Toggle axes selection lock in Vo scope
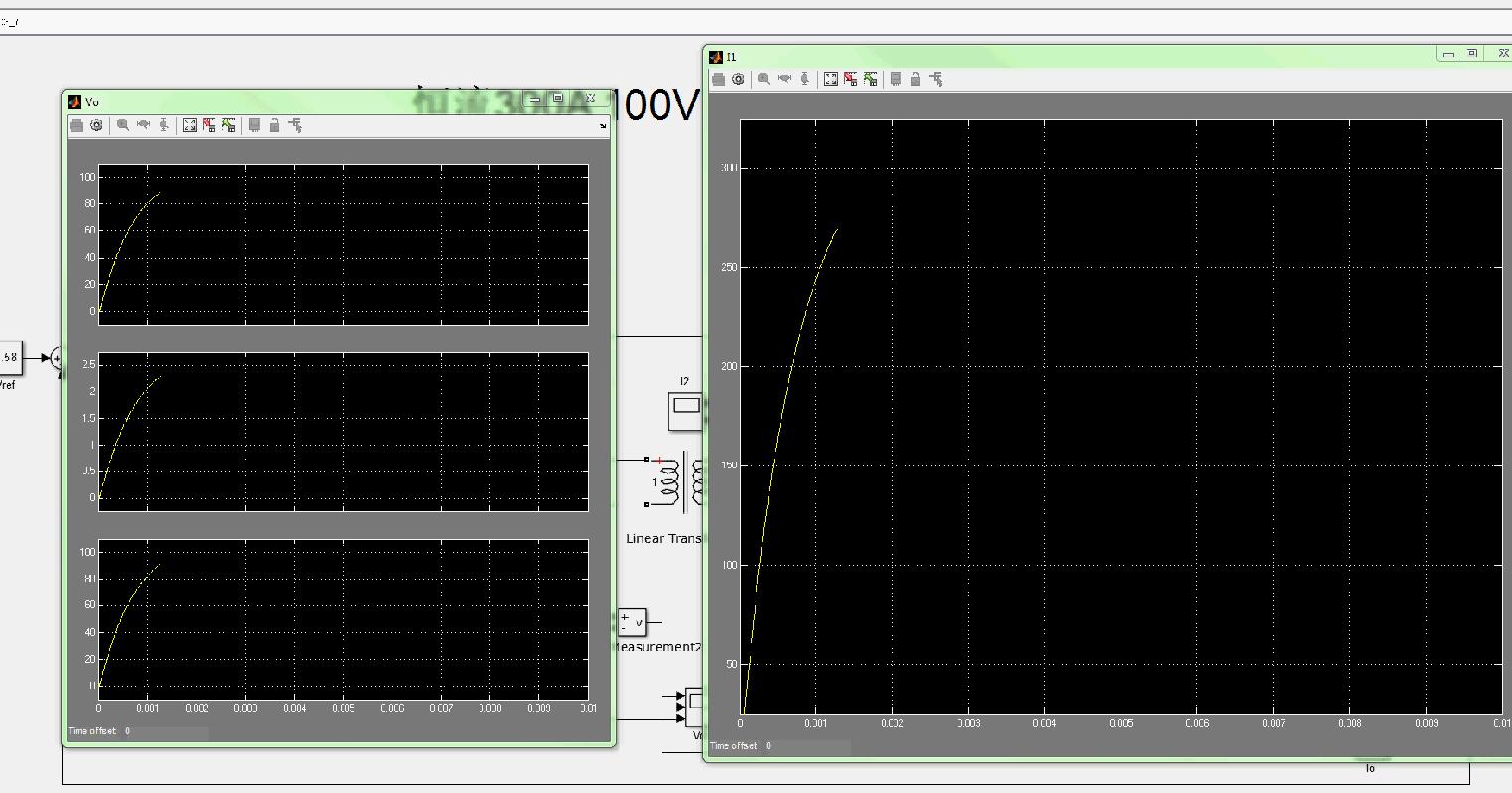 tap(274, 125)
